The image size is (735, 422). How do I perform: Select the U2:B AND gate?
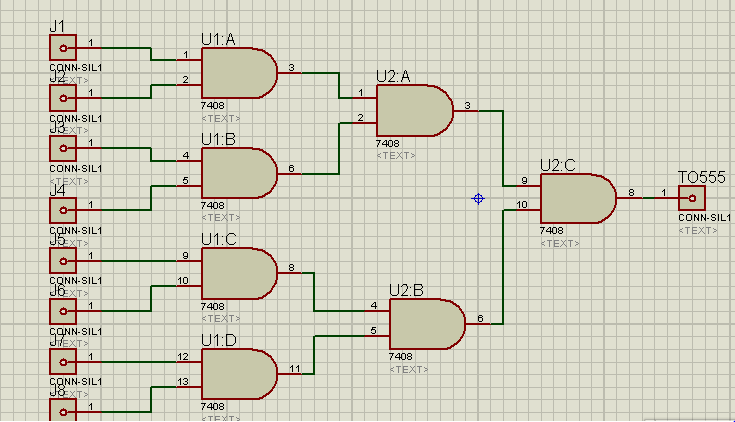click(x=427, y=324)
